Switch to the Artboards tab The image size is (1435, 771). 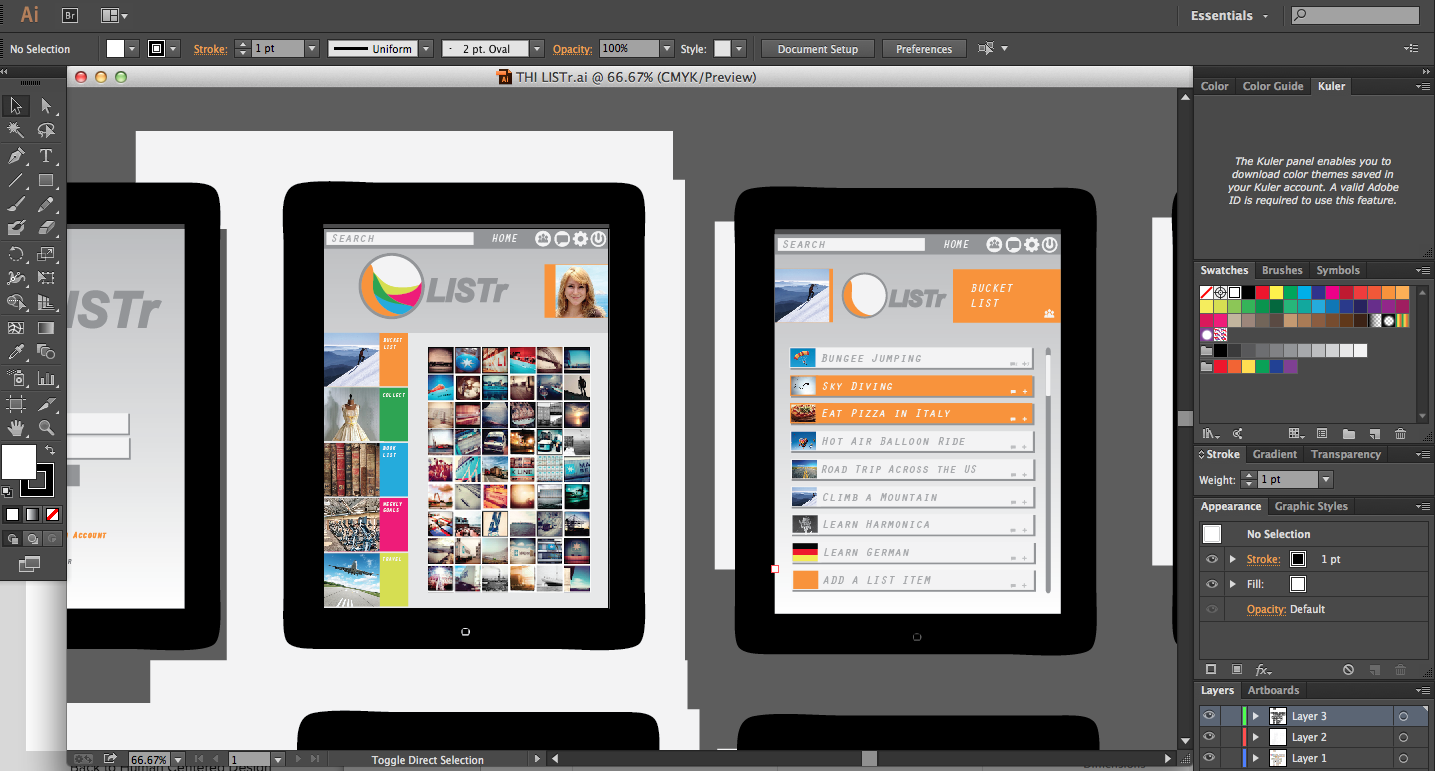(x=1273, y=690)
